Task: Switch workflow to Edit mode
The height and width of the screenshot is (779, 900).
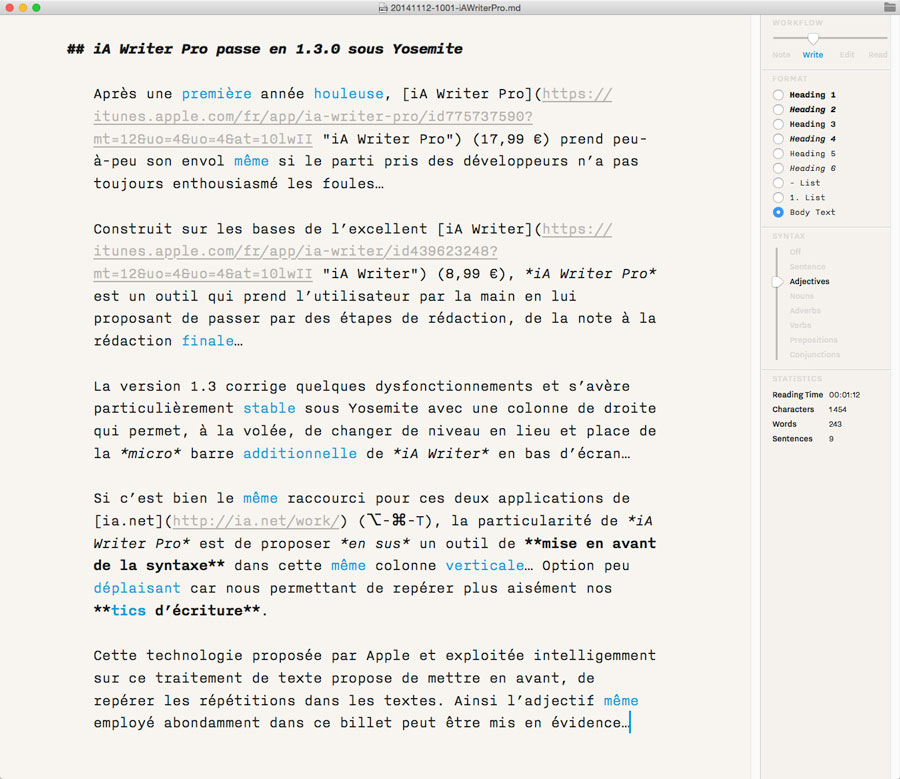Action: (847, 55)
